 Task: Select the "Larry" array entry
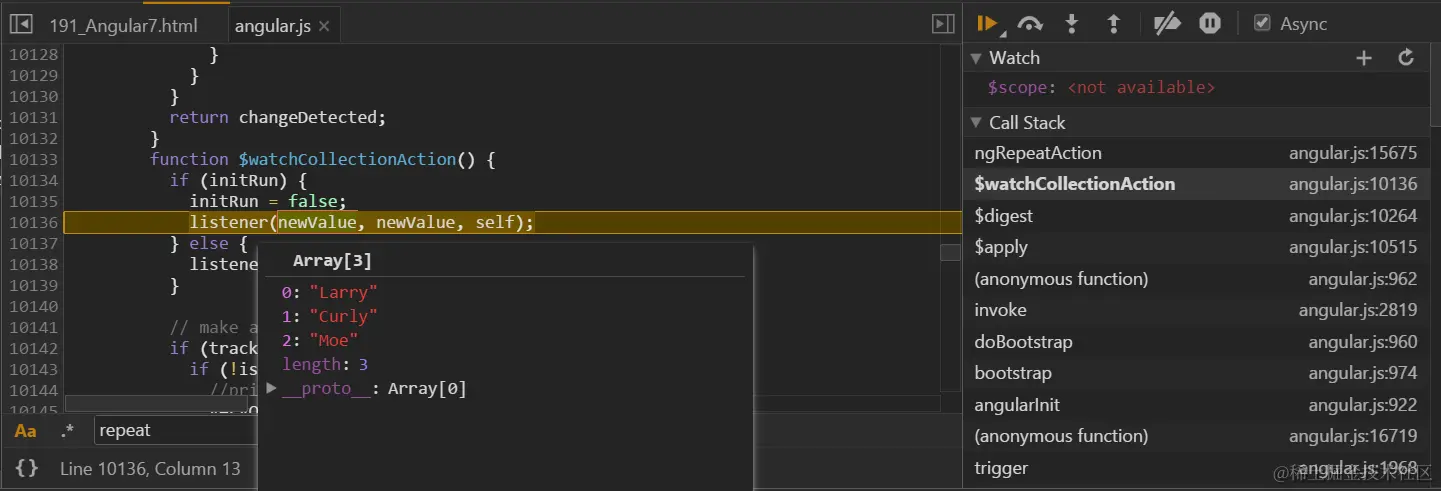330,292
